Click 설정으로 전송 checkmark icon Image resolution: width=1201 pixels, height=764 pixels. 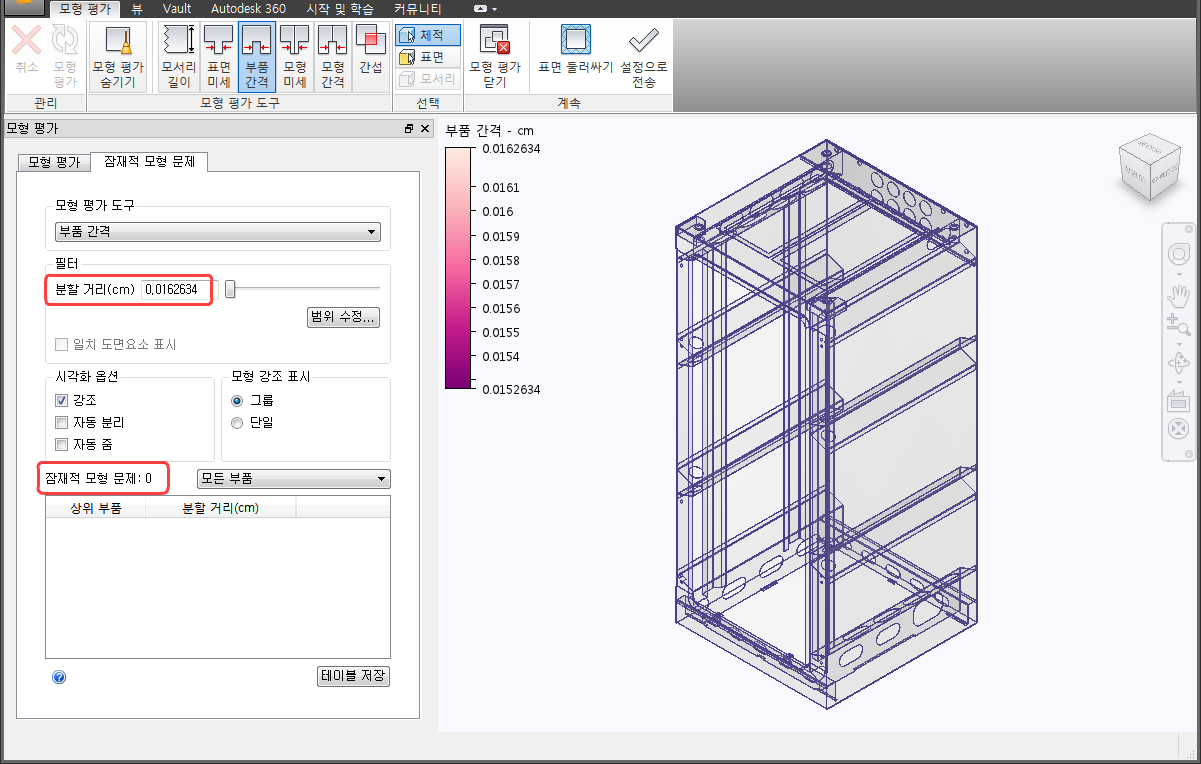(x=643, y=40)
